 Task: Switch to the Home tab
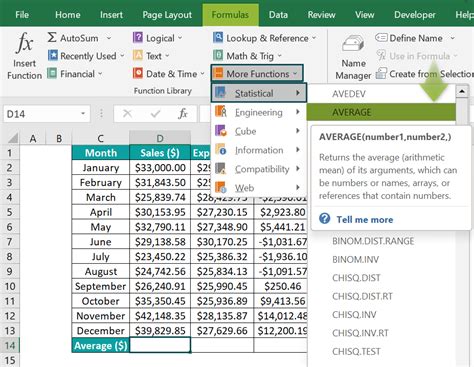pos(68,15)
